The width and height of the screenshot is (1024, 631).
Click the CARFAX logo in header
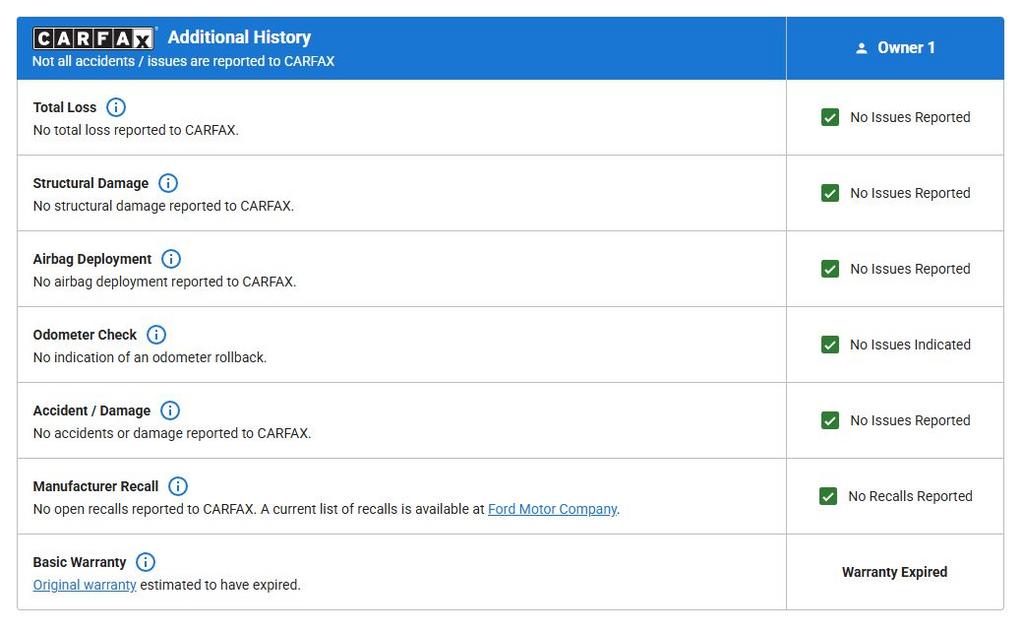click(93, 38)
